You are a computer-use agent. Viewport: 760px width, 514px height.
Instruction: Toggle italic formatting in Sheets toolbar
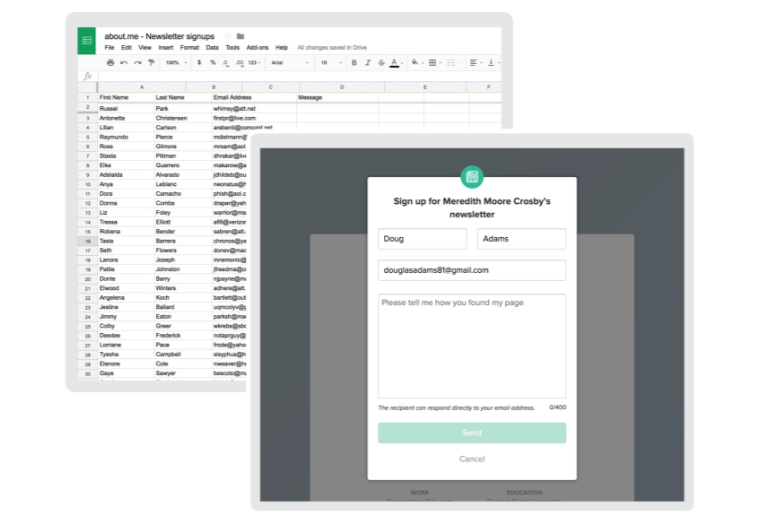[367, 63]
